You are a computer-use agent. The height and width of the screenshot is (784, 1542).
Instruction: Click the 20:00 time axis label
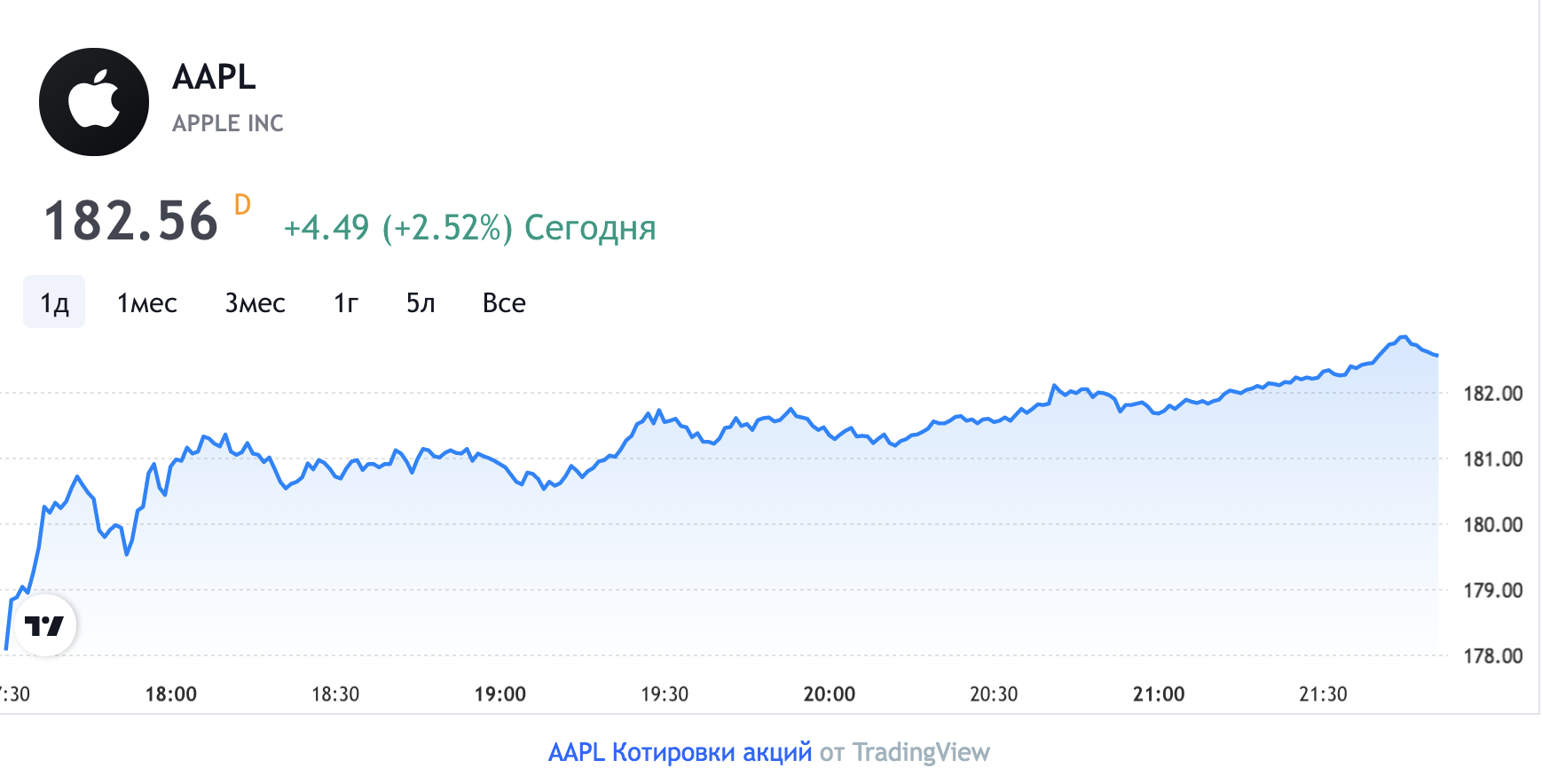(830, 694)
